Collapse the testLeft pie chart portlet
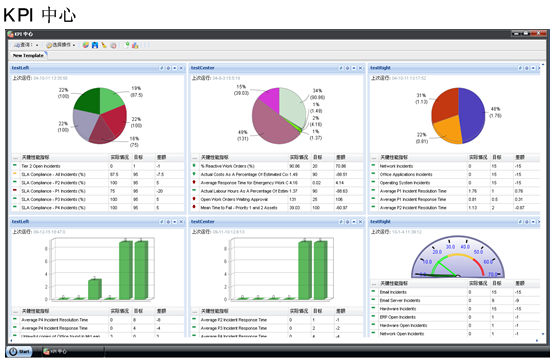Viewport: 553px width, 361px height. [x=175, y=68]
